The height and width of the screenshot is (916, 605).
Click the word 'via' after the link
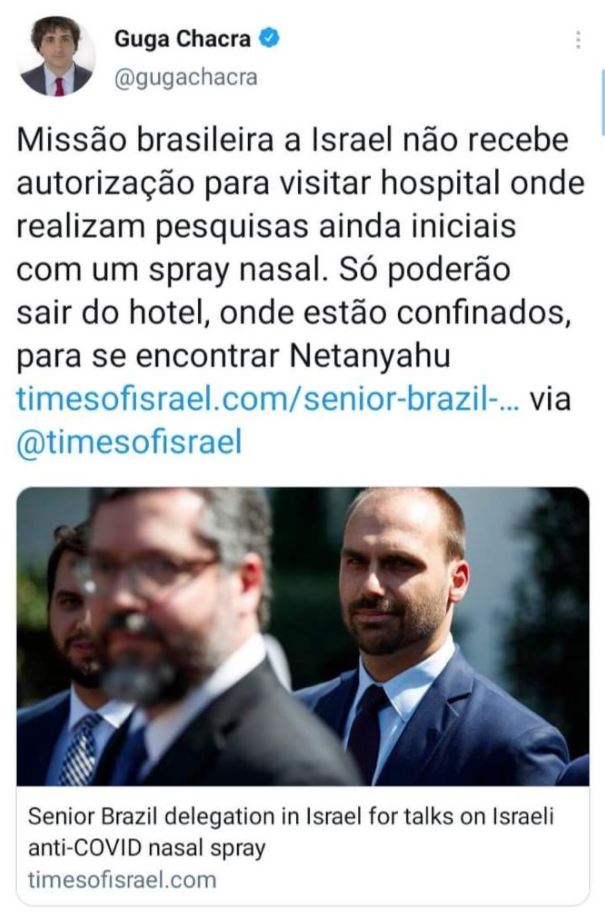(x=550, y=400)
